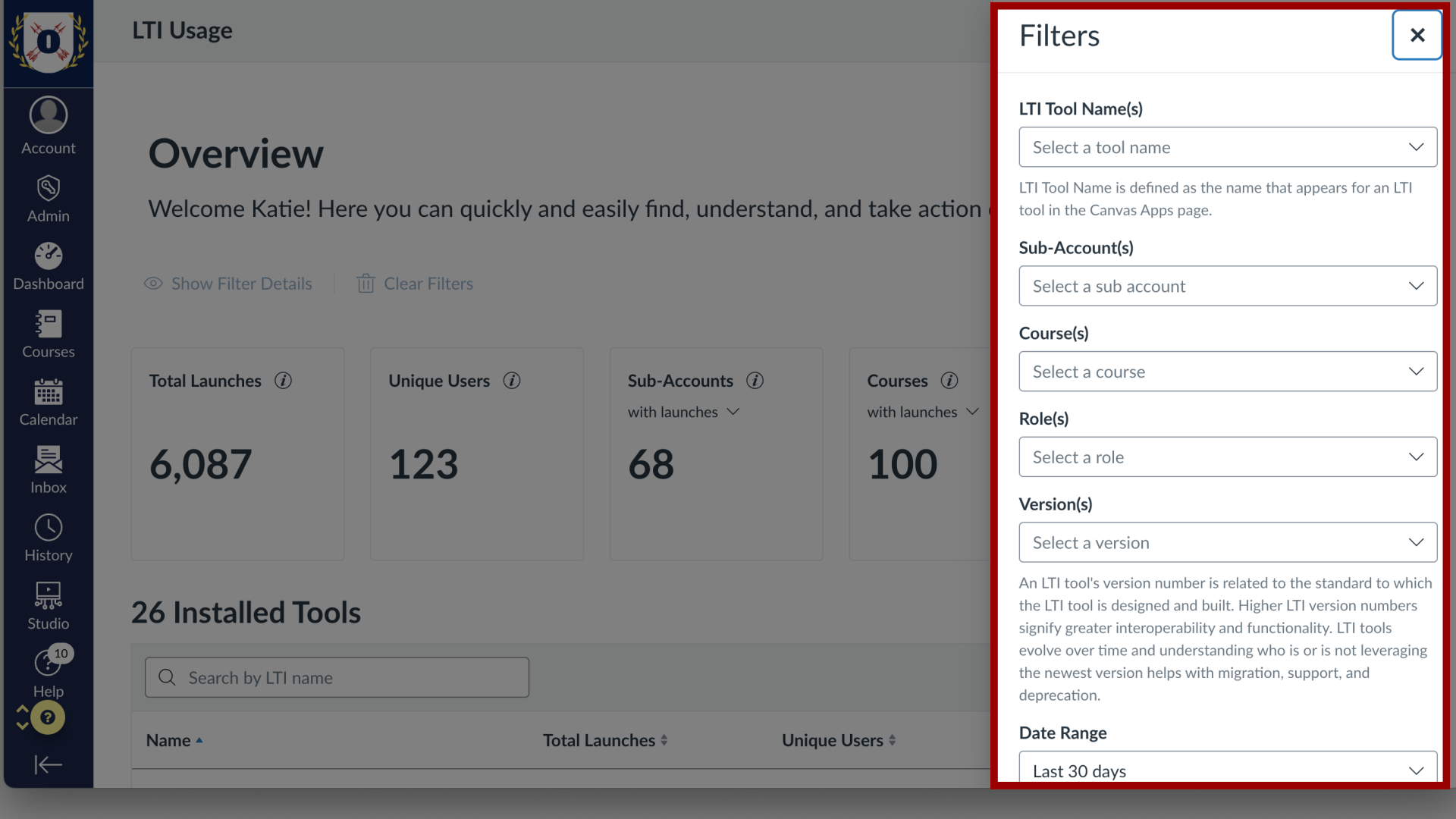Select a sub account filter
Viewport: 1456px width, 819px height.
[1227, 285]
